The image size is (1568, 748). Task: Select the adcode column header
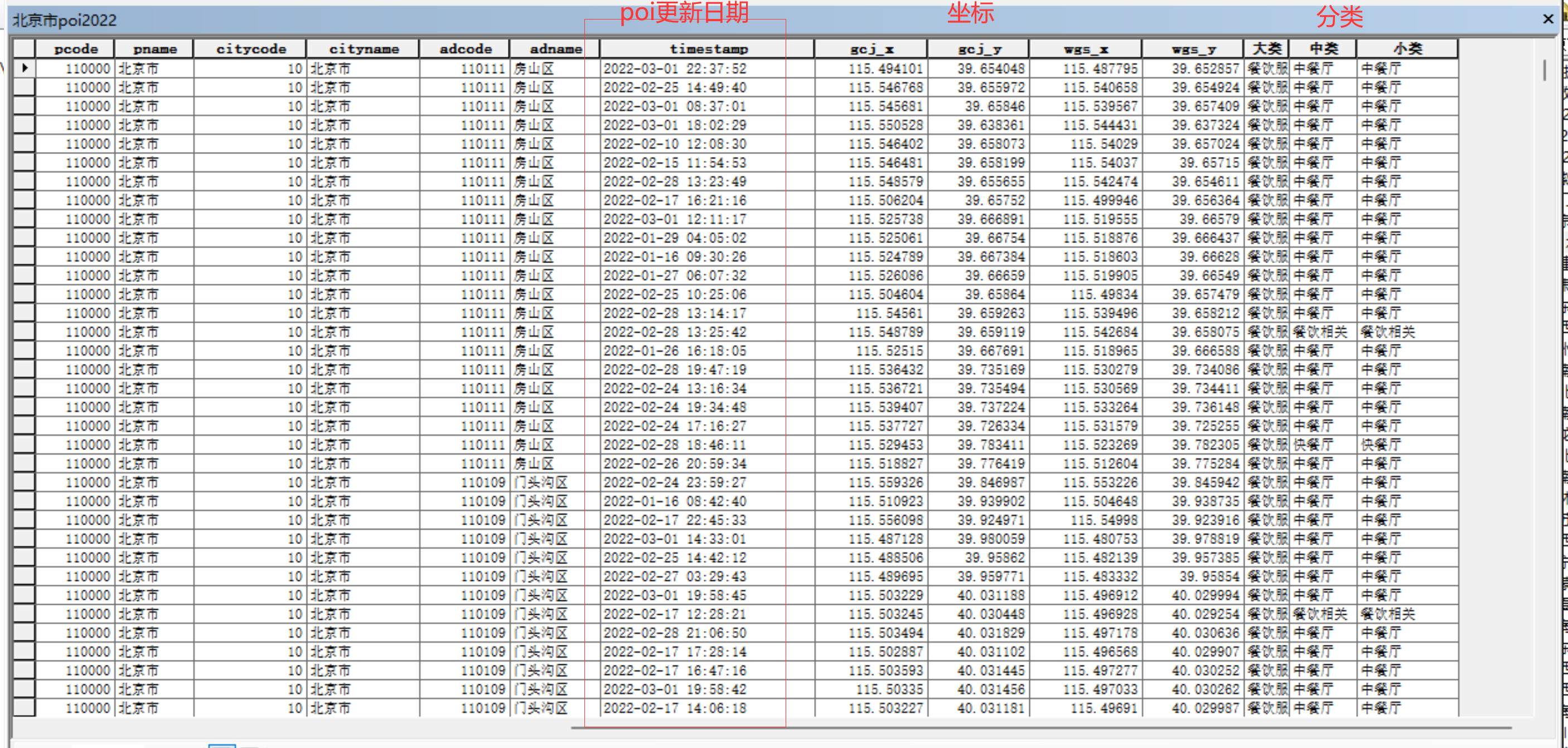click(465, 48)
